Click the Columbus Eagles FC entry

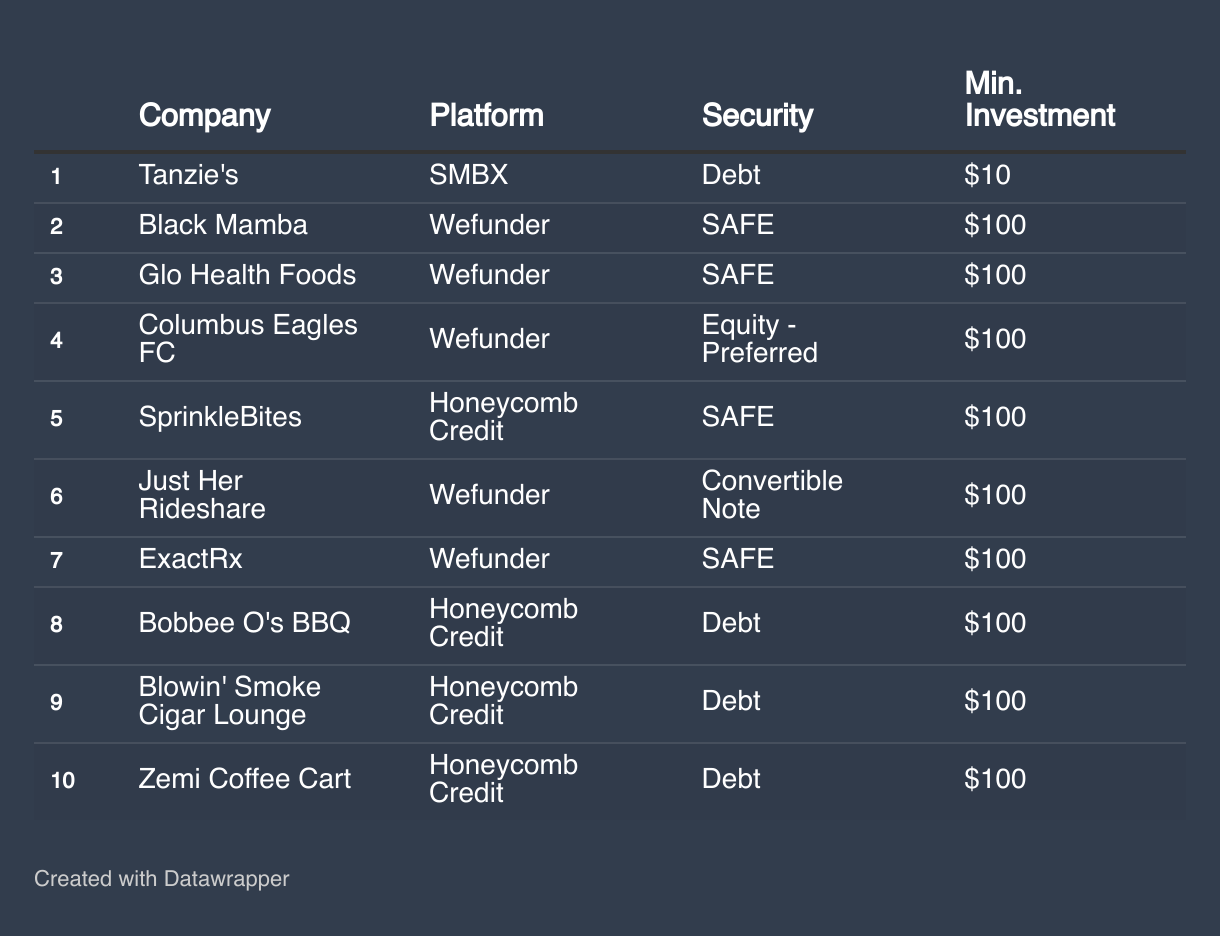point(247,339)
